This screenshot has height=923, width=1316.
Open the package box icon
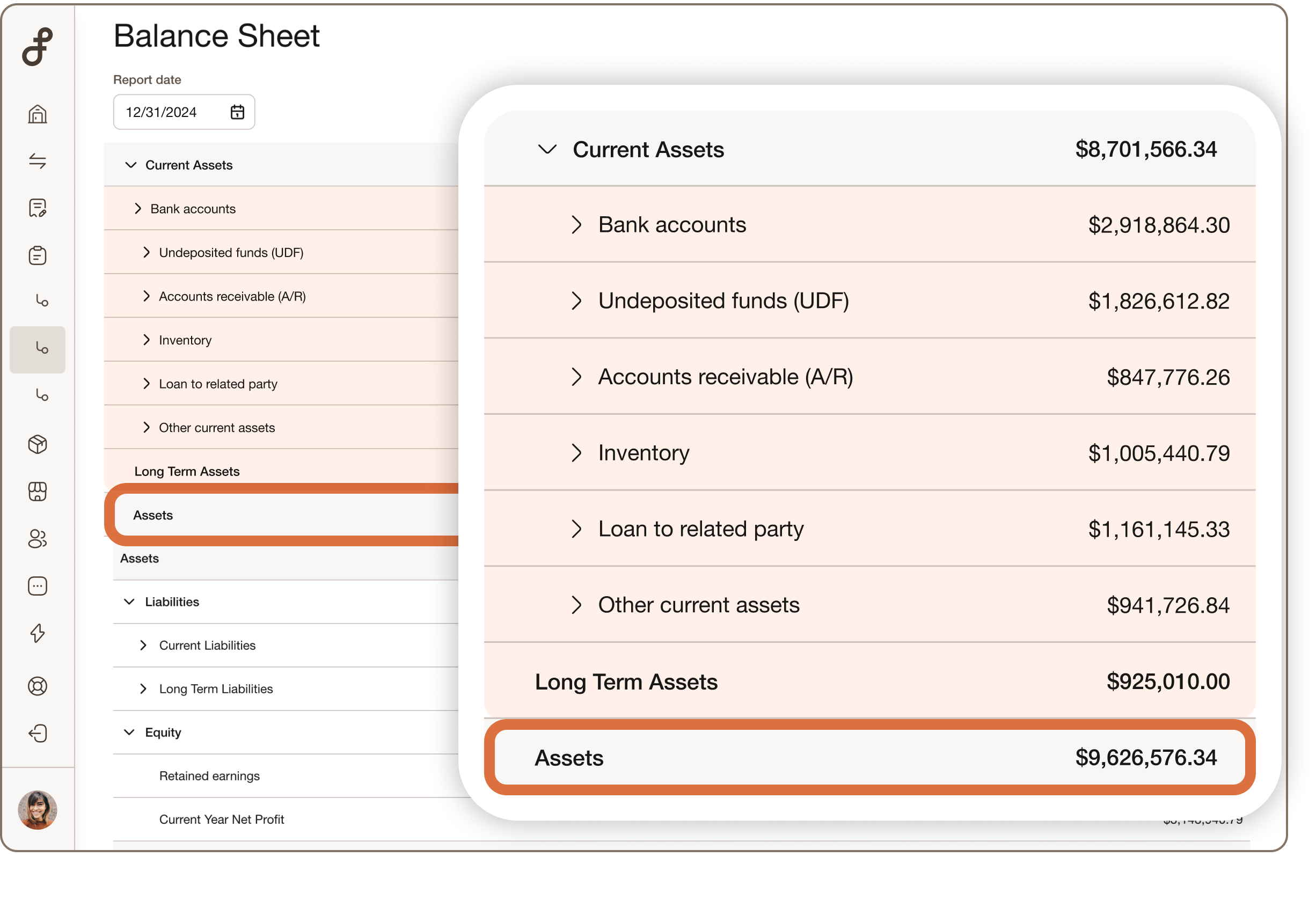[37, 444]
